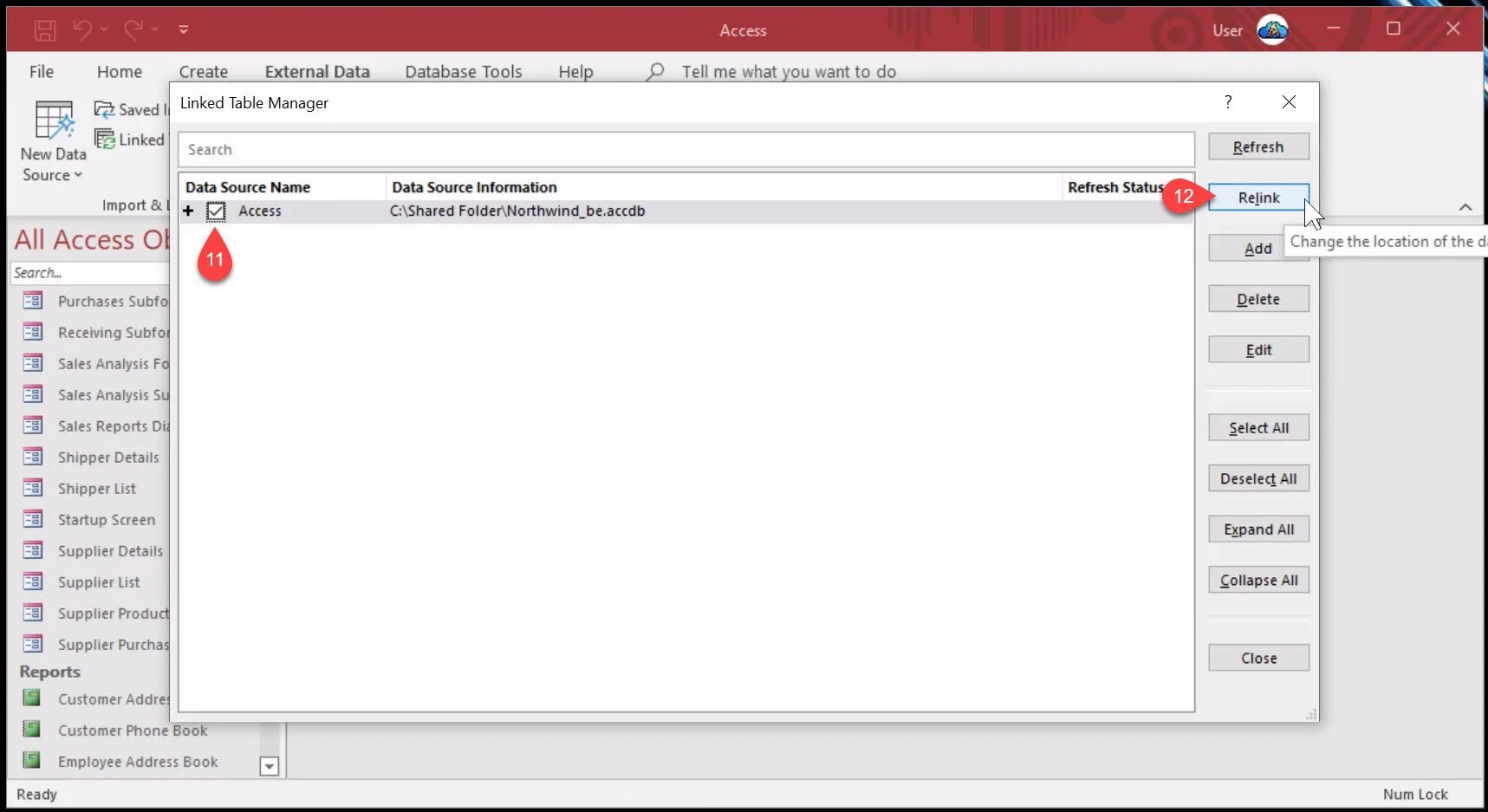This screenshot has width=1488, height=812.
Task: Expand the Access data source row
Action: (x=188, y=211)
